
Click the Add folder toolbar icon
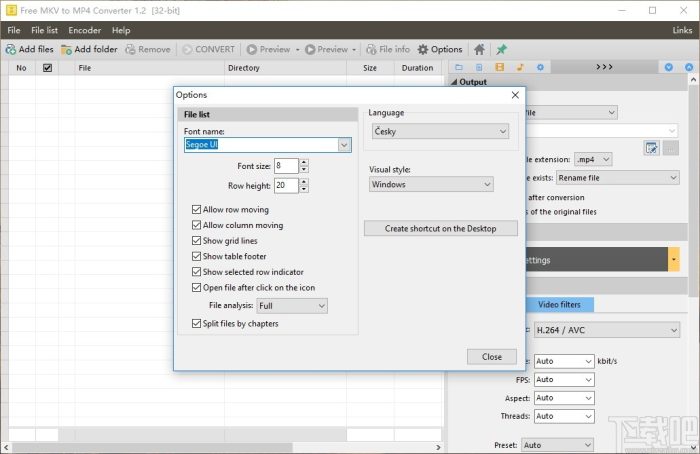pyautogui.click(x=66, y=50)
